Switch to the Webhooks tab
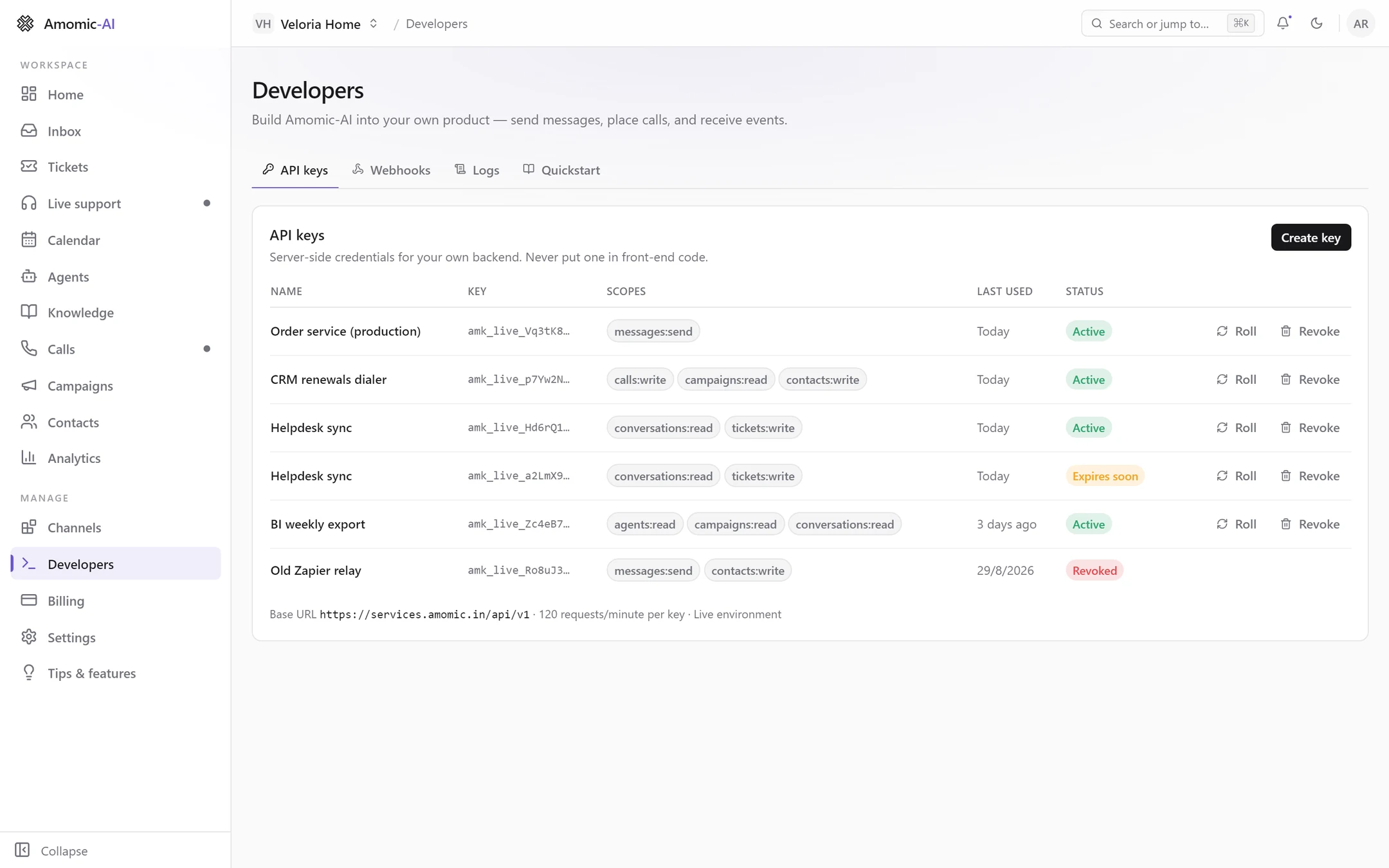 [x=392, y=170]
